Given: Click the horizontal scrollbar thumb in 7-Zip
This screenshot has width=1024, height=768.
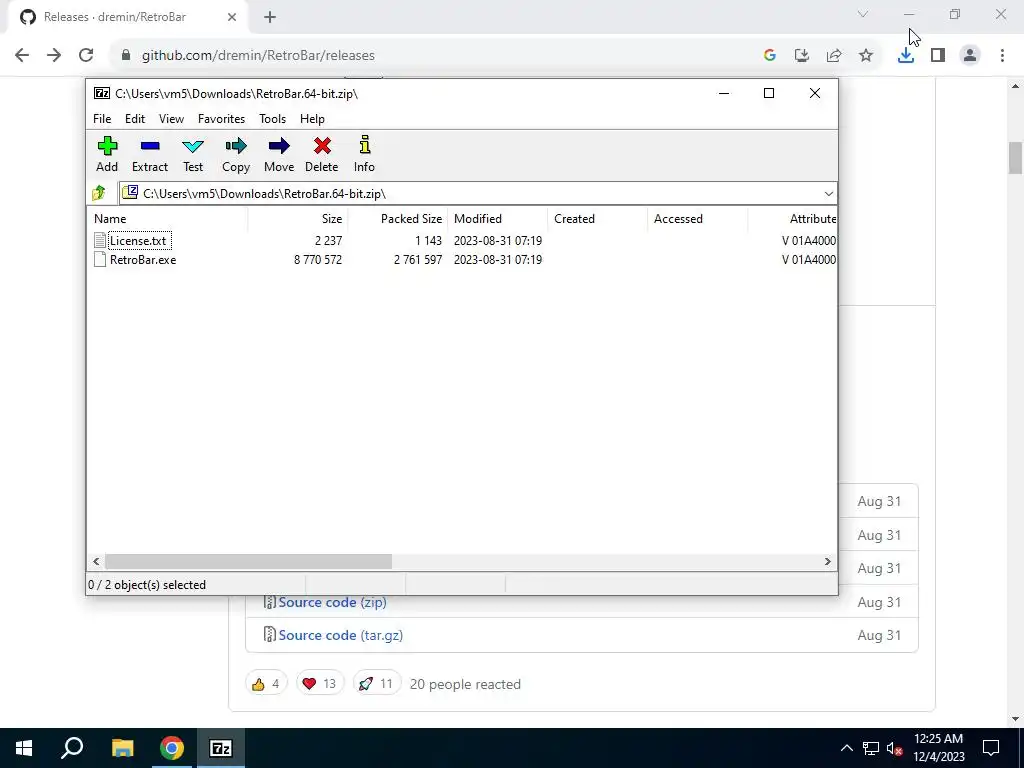Looking at the screenshot, I should pyautogui.click(x=248, y=562).
